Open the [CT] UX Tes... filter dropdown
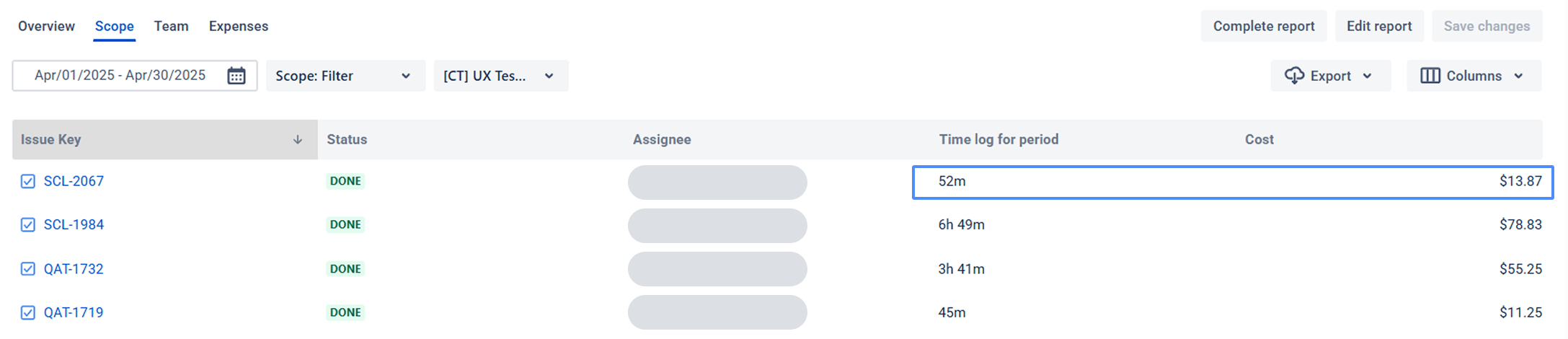The width and height of the screenshot is (1568, 339). pyautogui.click(x=501, y=76)
